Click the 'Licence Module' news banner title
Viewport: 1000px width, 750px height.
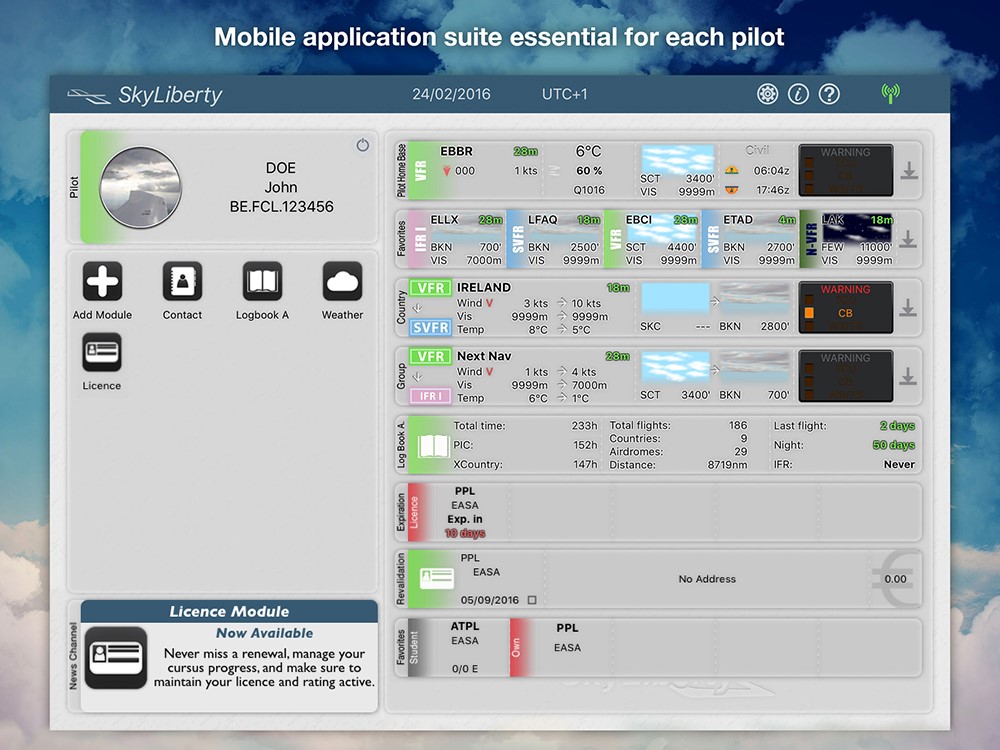[x=229, y=612]
